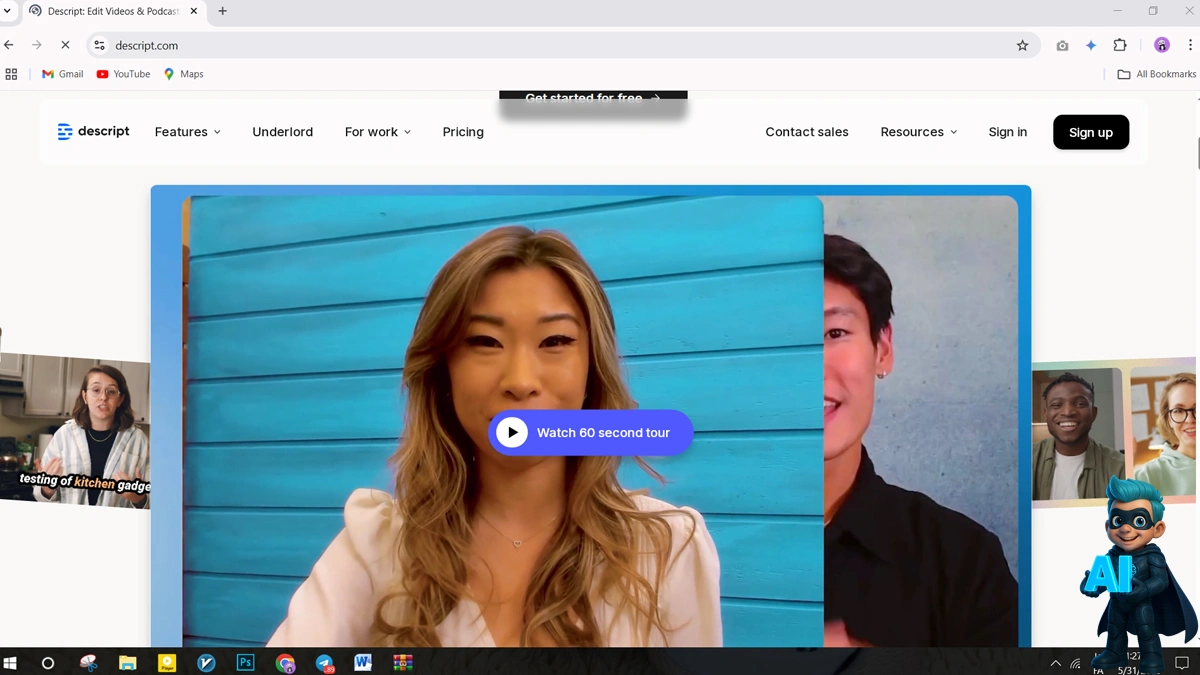Open the Chrome apps grid shortcut
Screen dimensions: 1200x675
click(12, 74)
